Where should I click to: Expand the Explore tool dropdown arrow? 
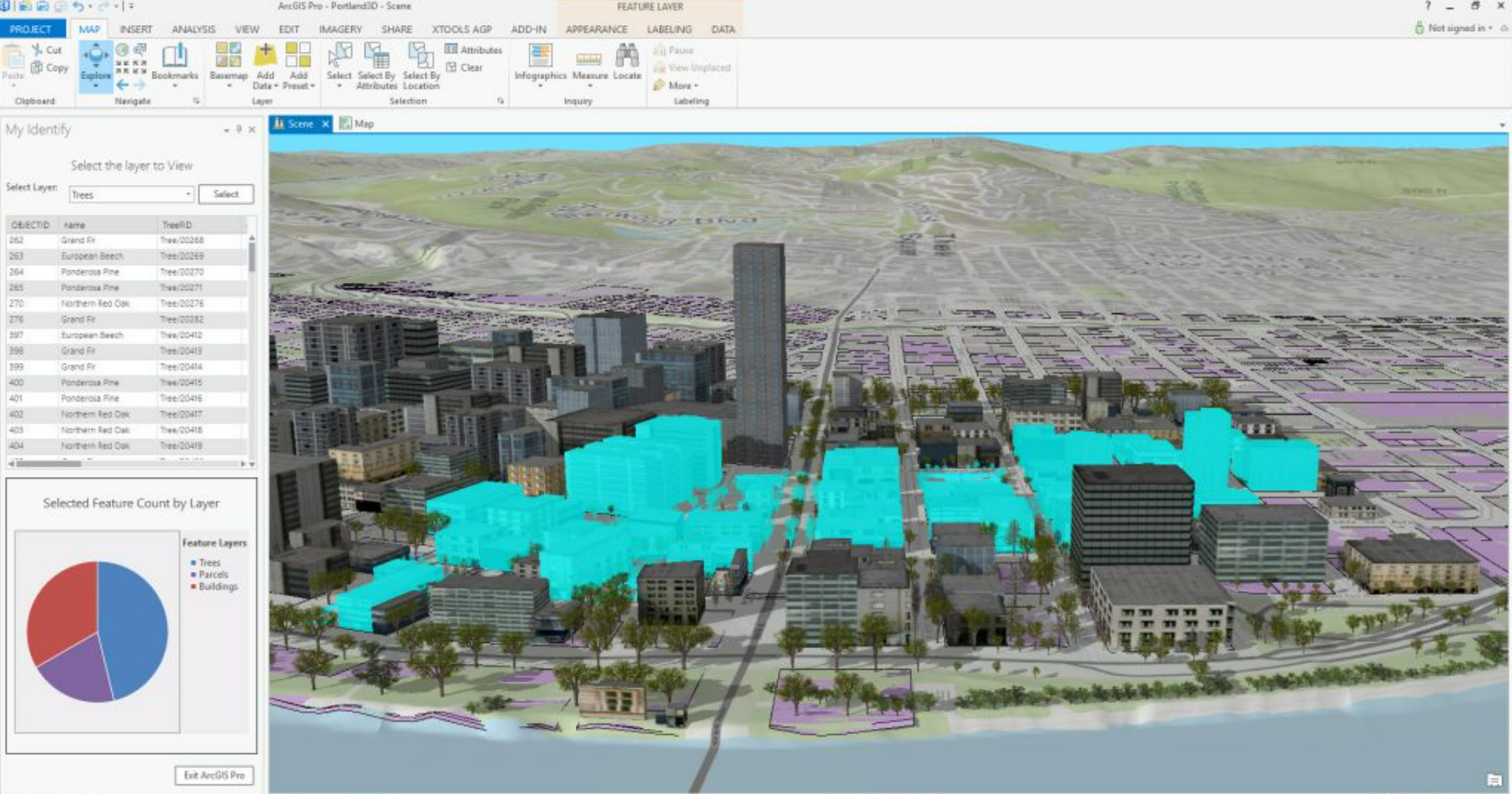[96, 86]
